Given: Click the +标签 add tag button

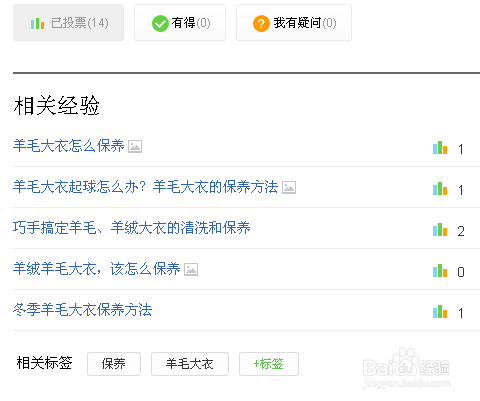Looking at the screenshot, I should (x=269, y=364).
